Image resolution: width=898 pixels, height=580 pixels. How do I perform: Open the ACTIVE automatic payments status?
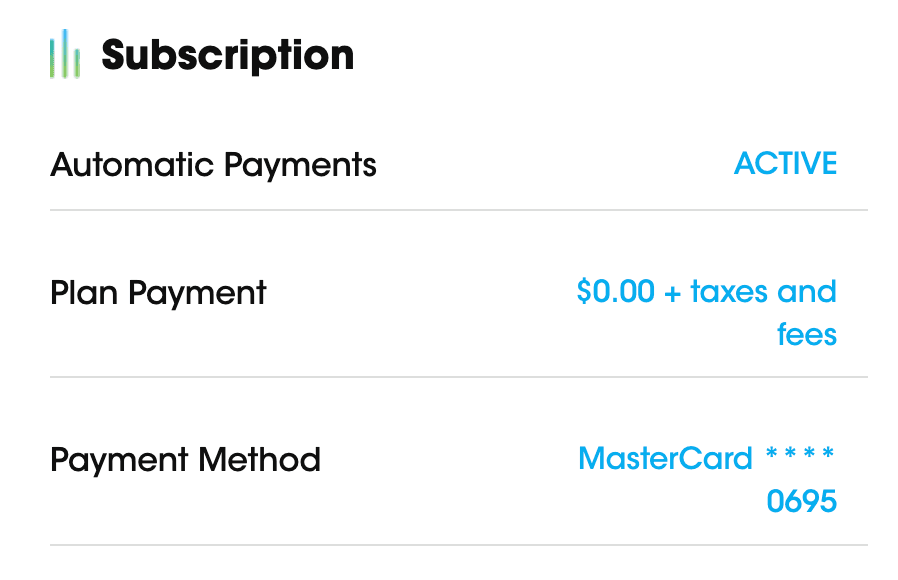785,163
